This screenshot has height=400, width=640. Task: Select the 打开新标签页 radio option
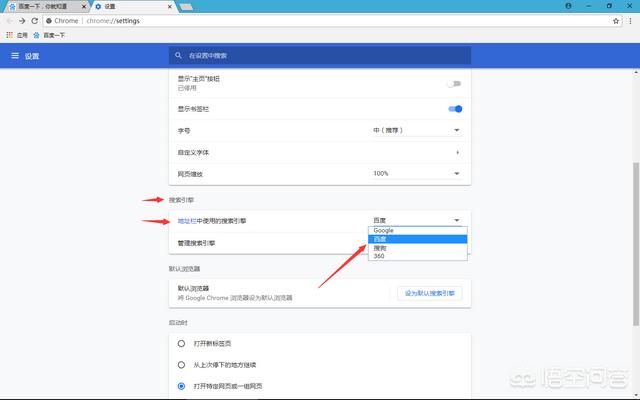click(x=181, y=344)
